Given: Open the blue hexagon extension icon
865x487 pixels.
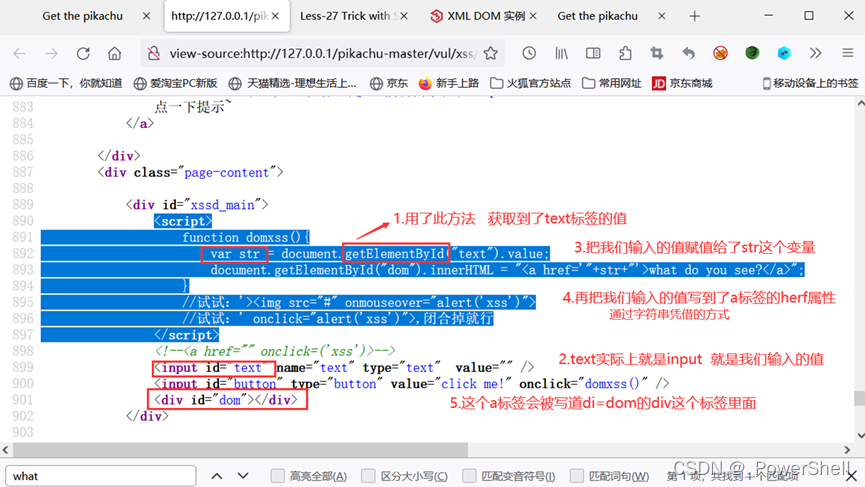Looking at the screenshot, I should (784, 53).
